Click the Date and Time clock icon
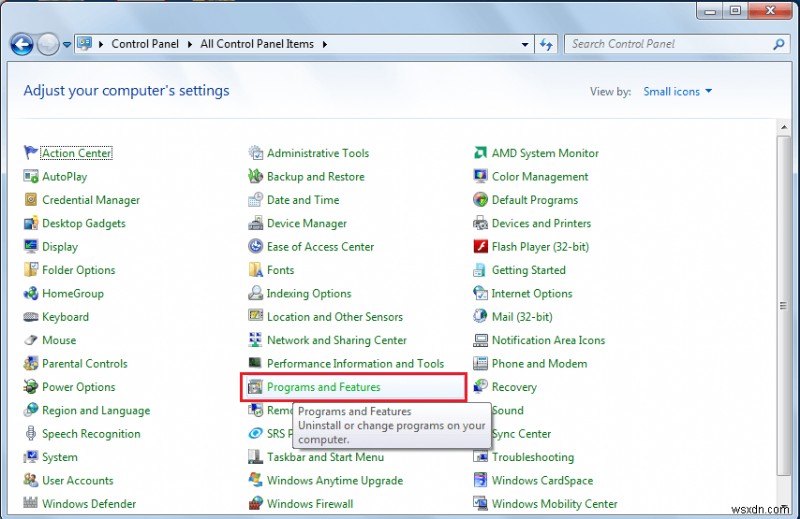Screen dimensions: 800x519 [256, 200]
